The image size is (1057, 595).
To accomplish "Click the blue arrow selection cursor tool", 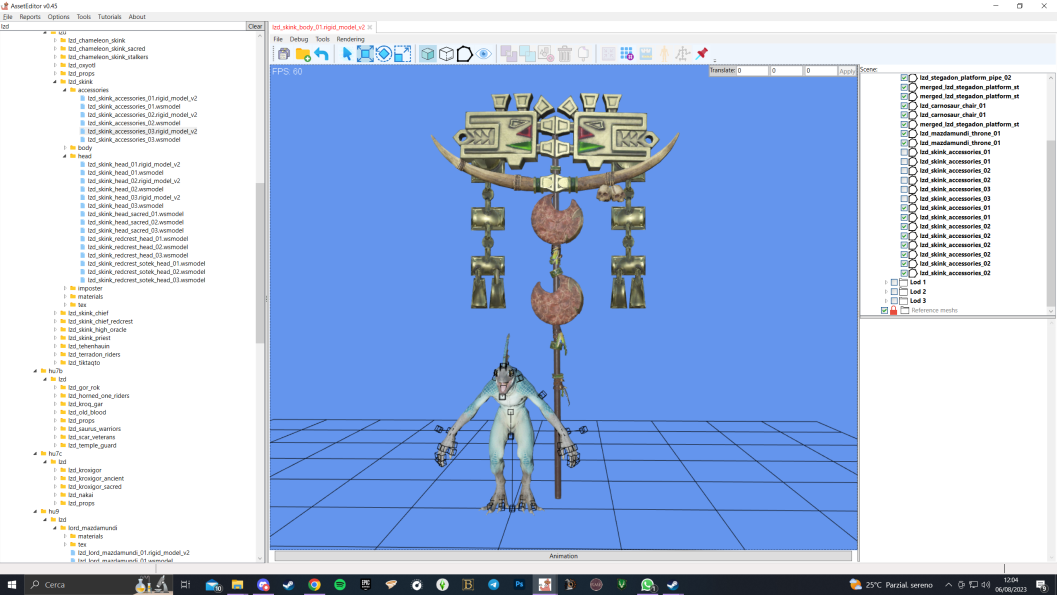I will point(346,54).
